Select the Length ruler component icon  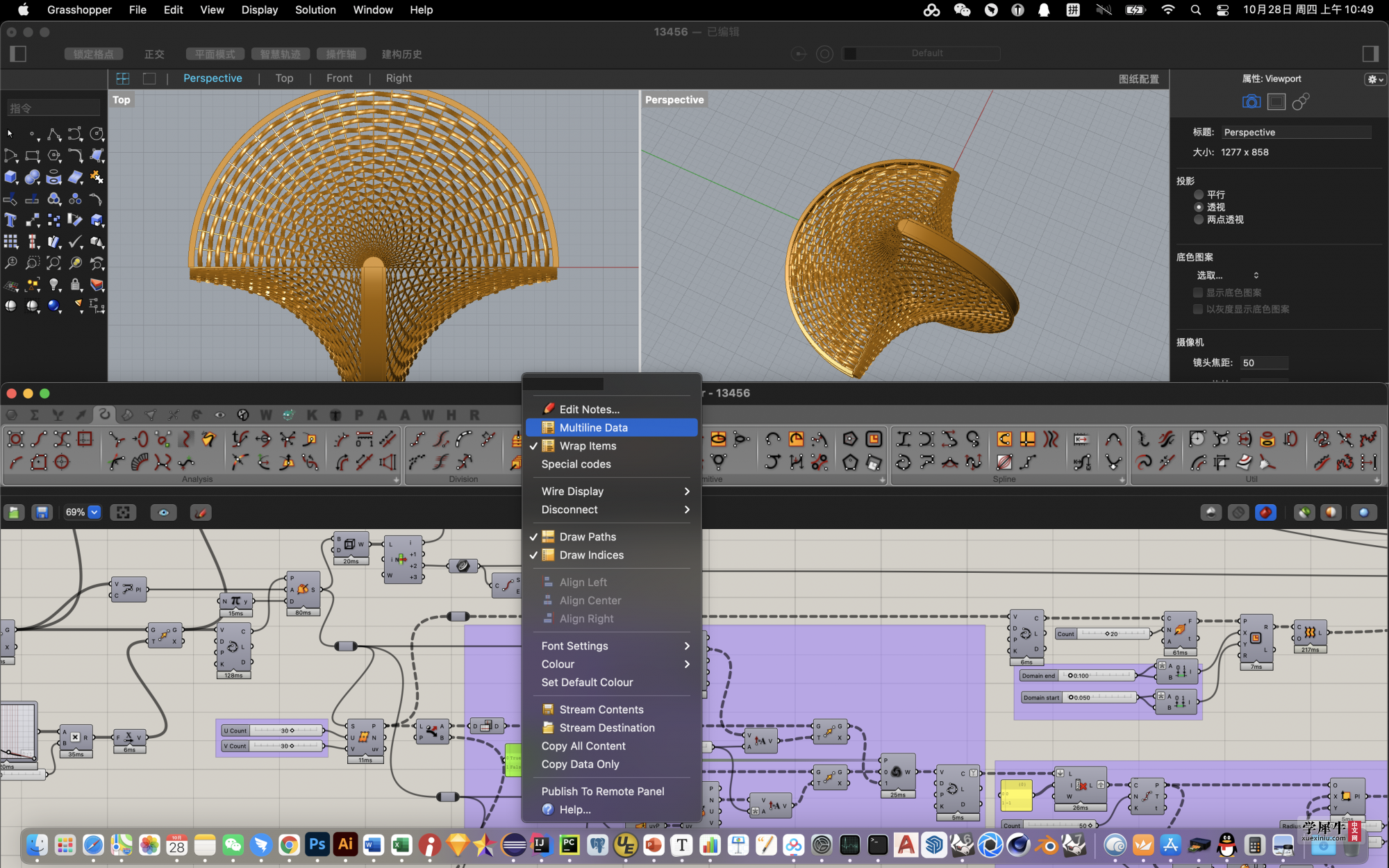coord(365,439)
